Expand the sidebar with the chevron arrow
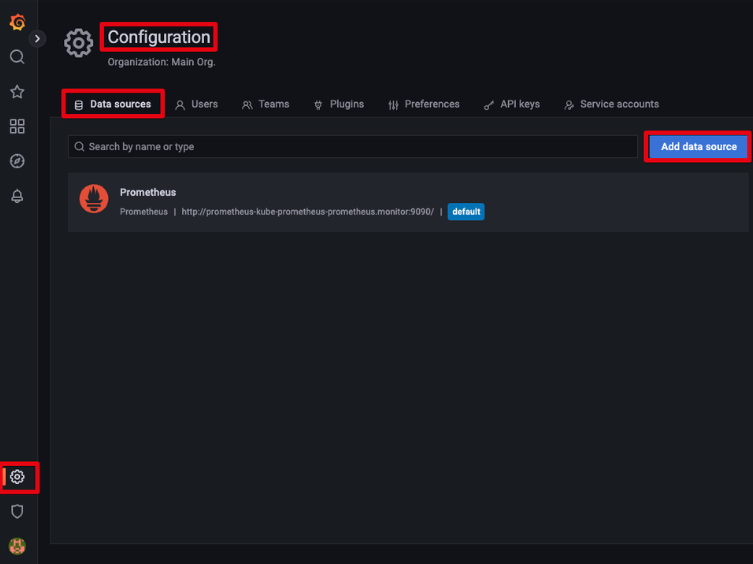 [x=37, y=38]
